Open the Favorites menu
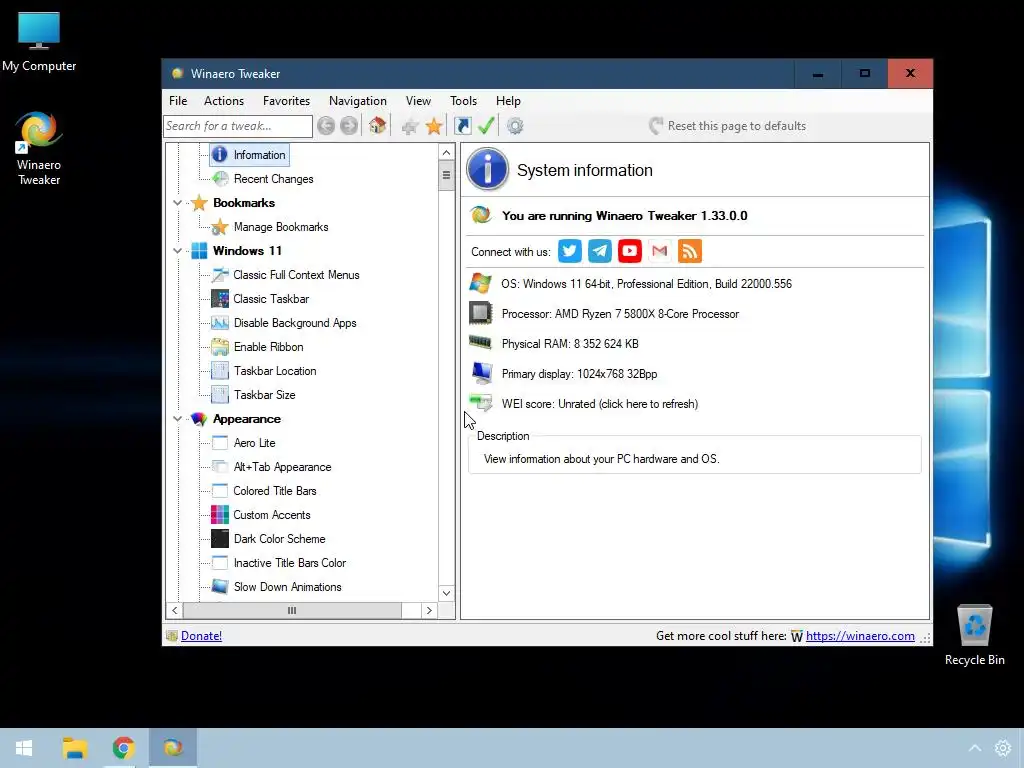This screenshot has height=768, width=1024. 286,101
